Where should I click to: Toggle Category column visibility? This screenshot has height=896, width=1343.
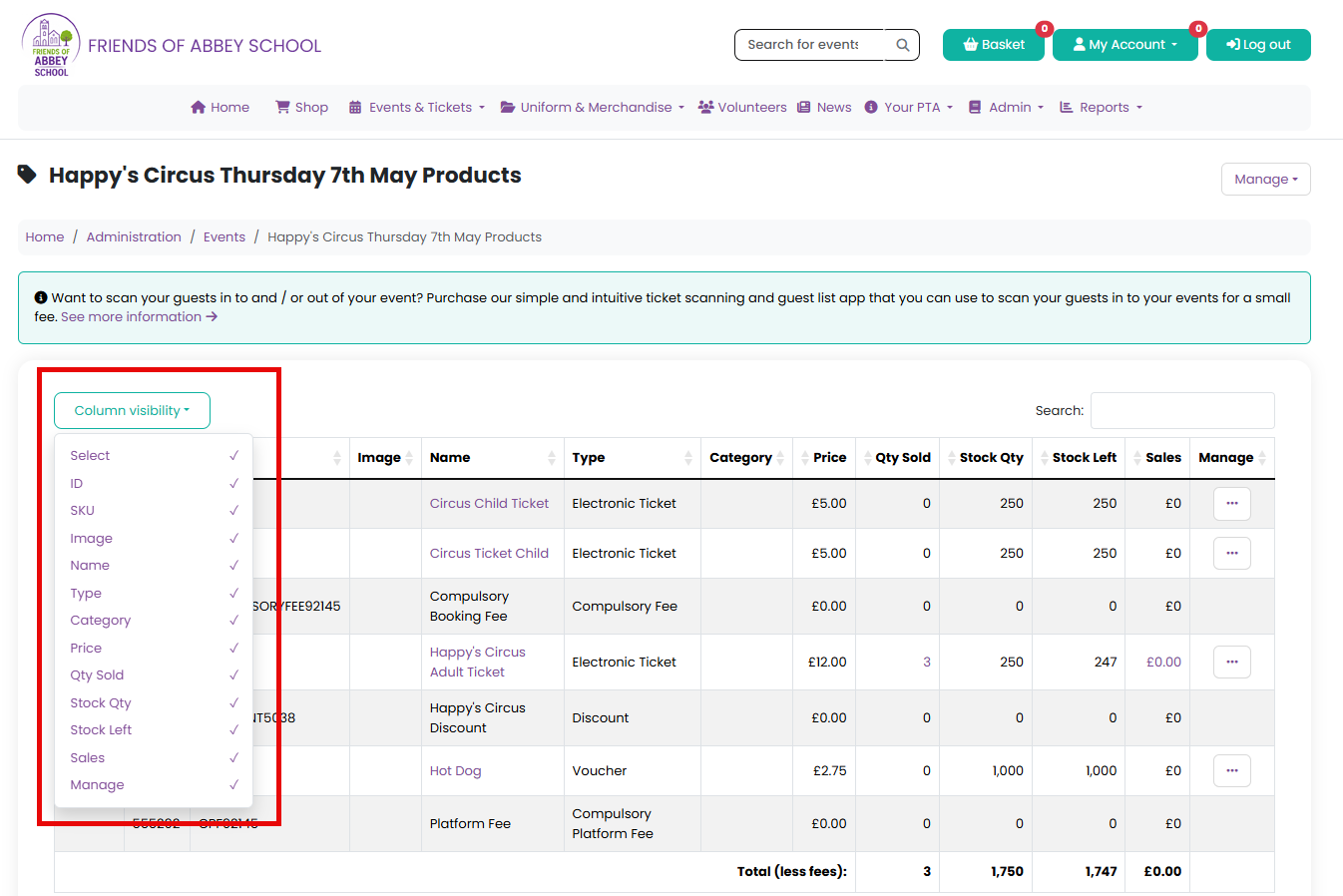pos(154,621)
